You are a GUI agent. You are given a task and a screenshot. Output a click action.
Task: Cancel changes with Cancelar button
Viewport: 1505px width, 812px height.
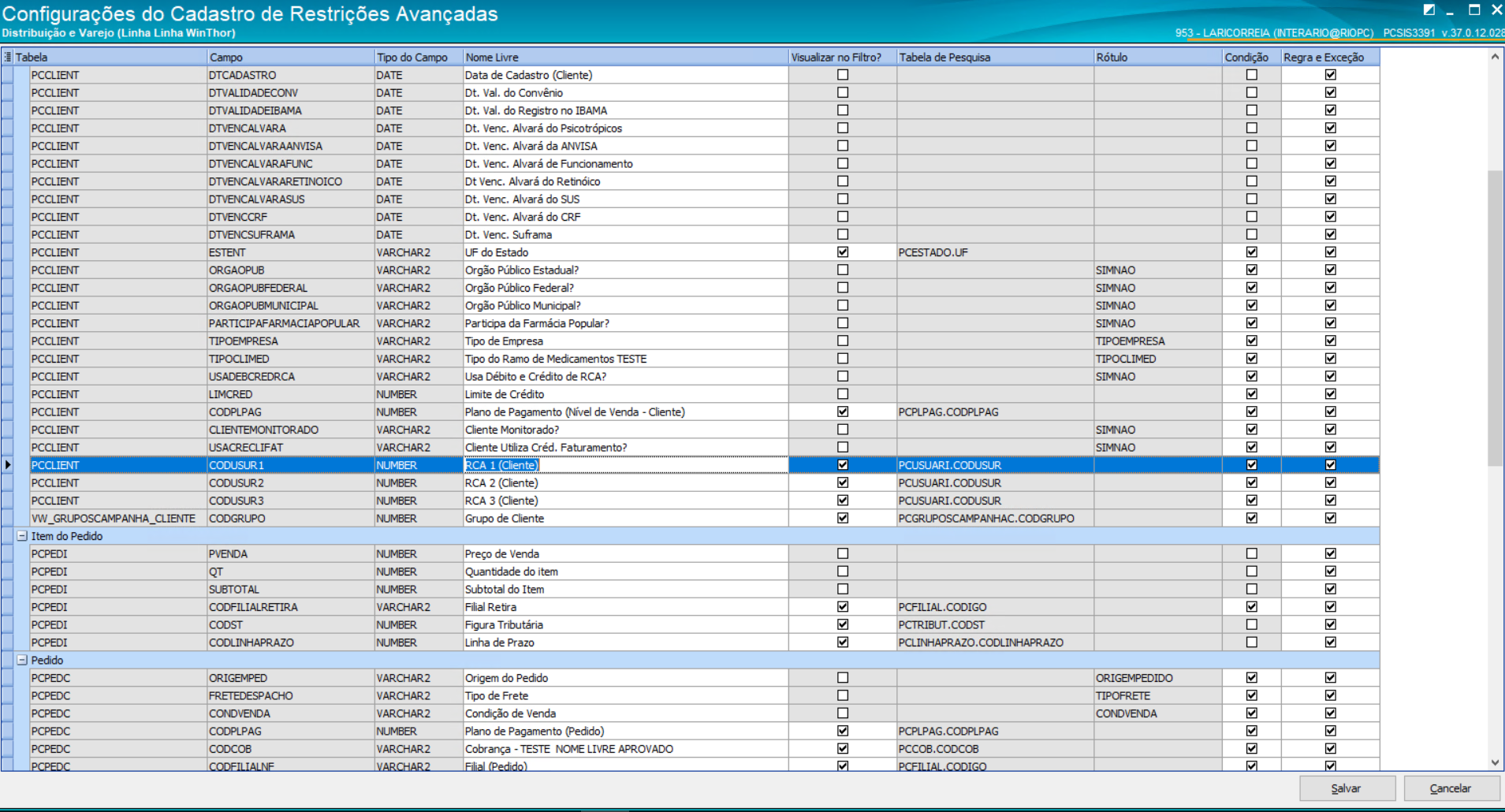coord(1451,788)
